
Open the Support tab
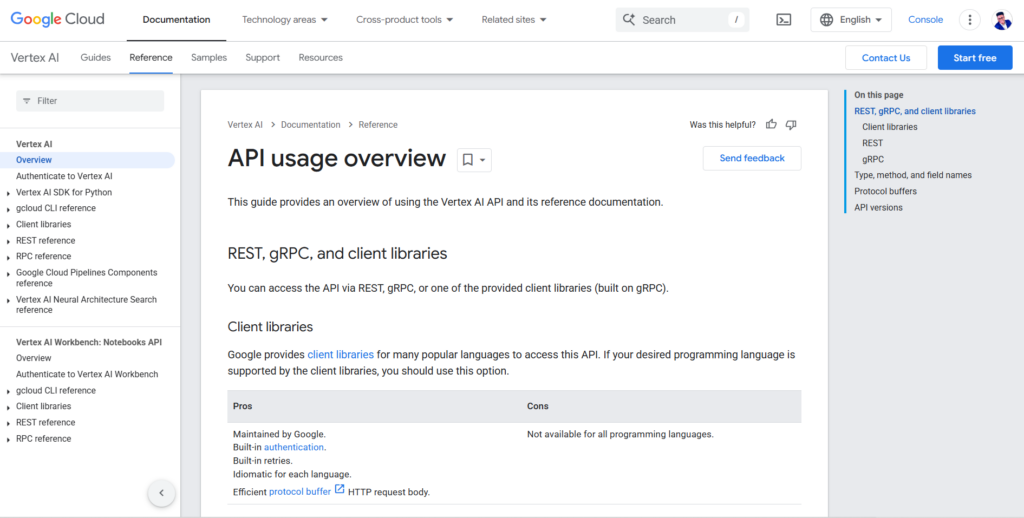click(x=263, y=57)
